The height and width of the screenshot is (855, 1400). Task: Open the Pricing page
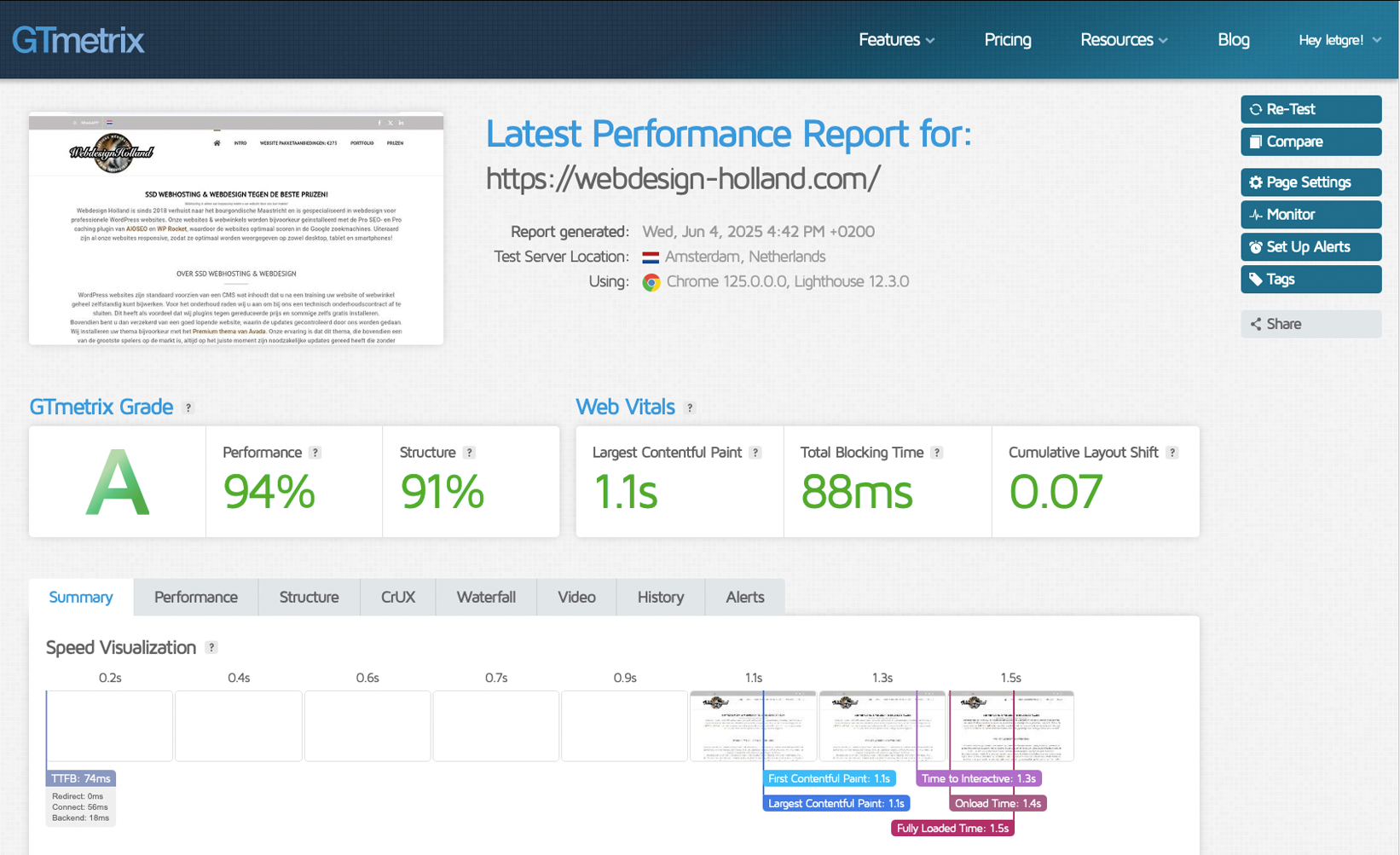[x=1008, y=40]
